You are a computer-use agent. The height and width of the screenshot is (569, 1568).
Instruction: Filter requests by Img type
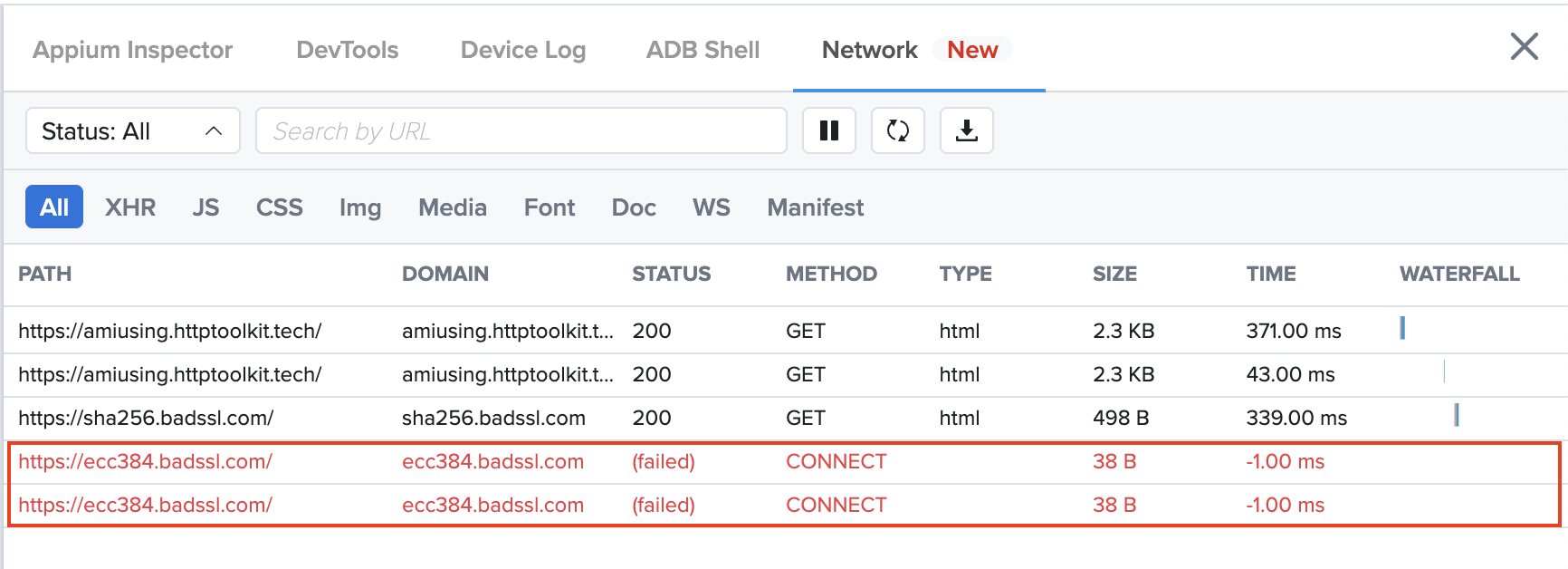[x=359, y=207]
